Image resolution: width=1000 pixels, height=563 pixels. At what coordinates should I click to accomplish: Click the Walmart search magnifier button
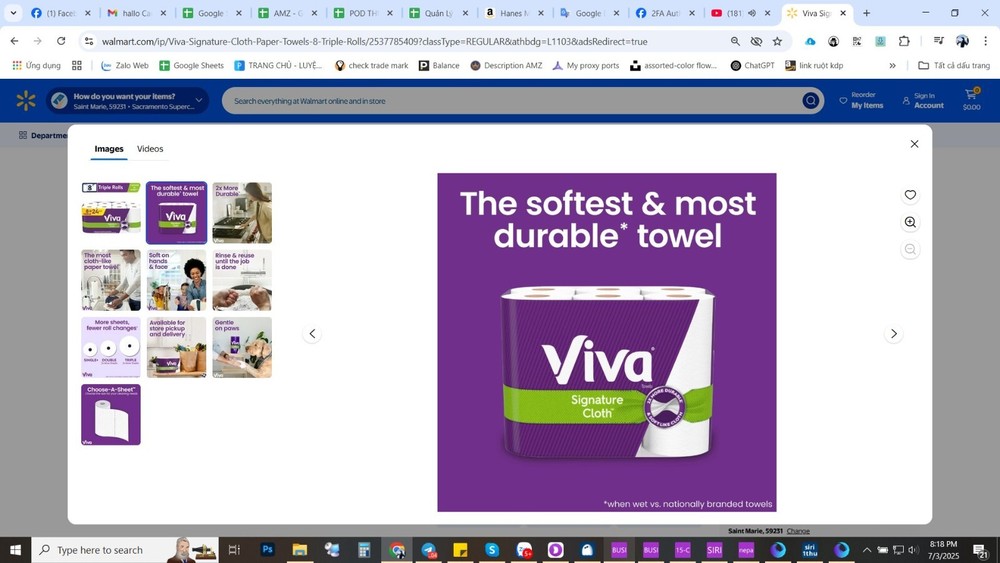810,101
